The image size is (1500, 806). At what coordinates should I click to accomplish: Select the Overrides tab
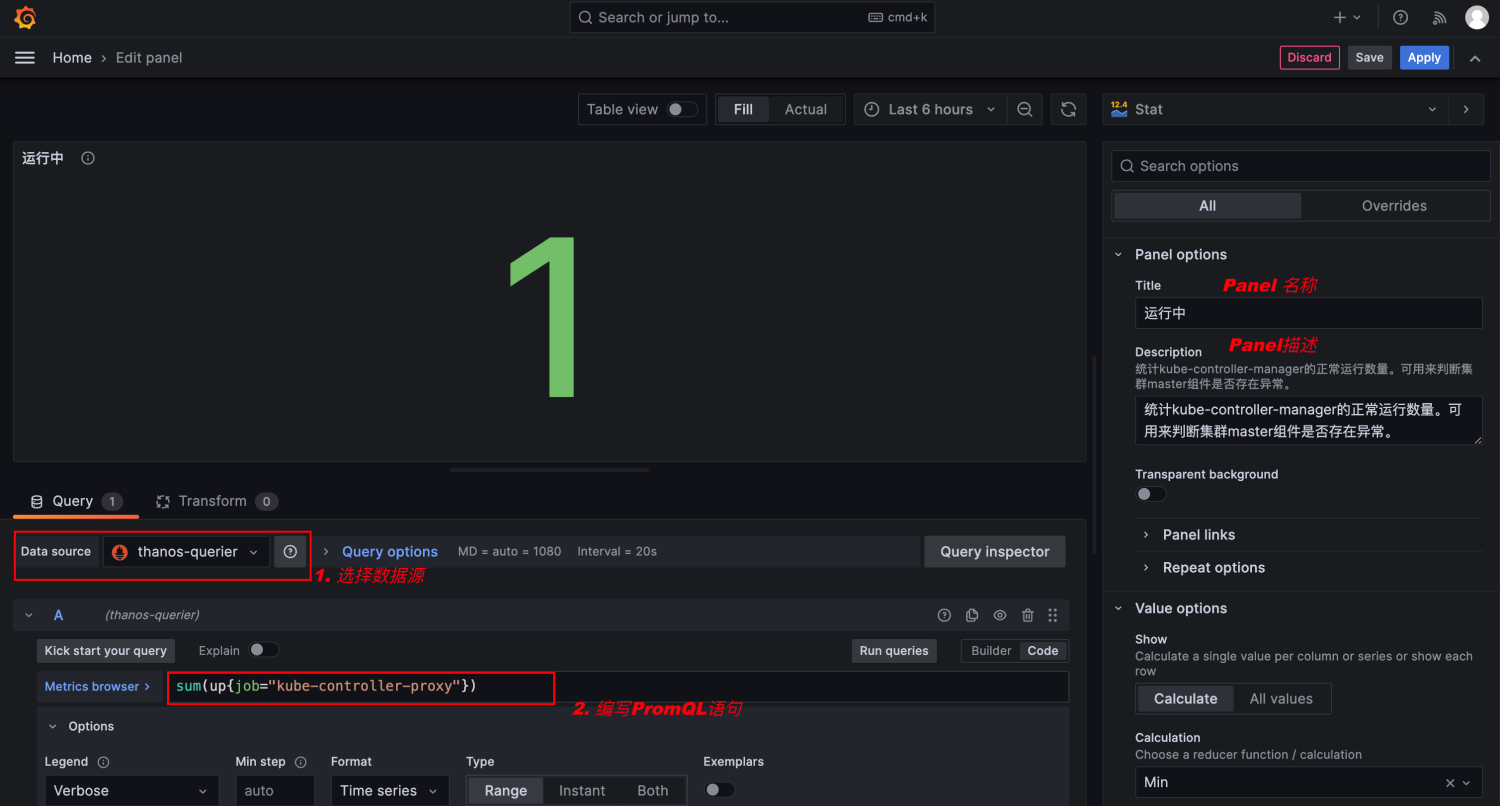pos(1394,206)
